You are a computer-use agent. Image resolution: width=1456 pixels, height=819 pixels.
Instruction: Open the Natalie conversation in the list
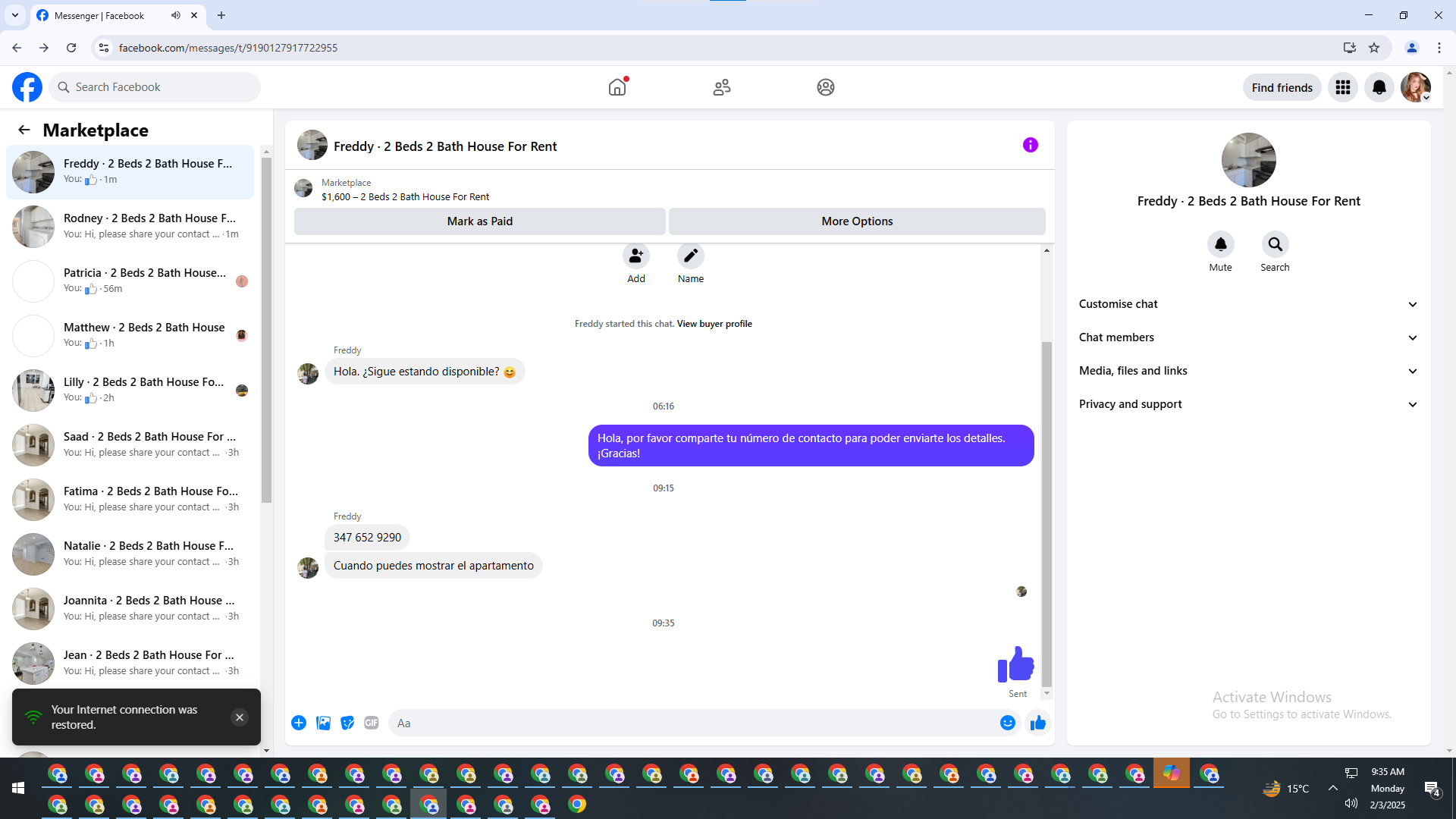(130, 554)
